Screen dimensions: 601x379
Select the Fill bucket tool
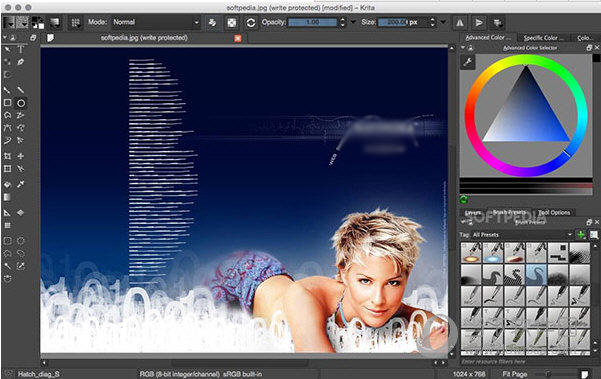click(x=7, y=184)
